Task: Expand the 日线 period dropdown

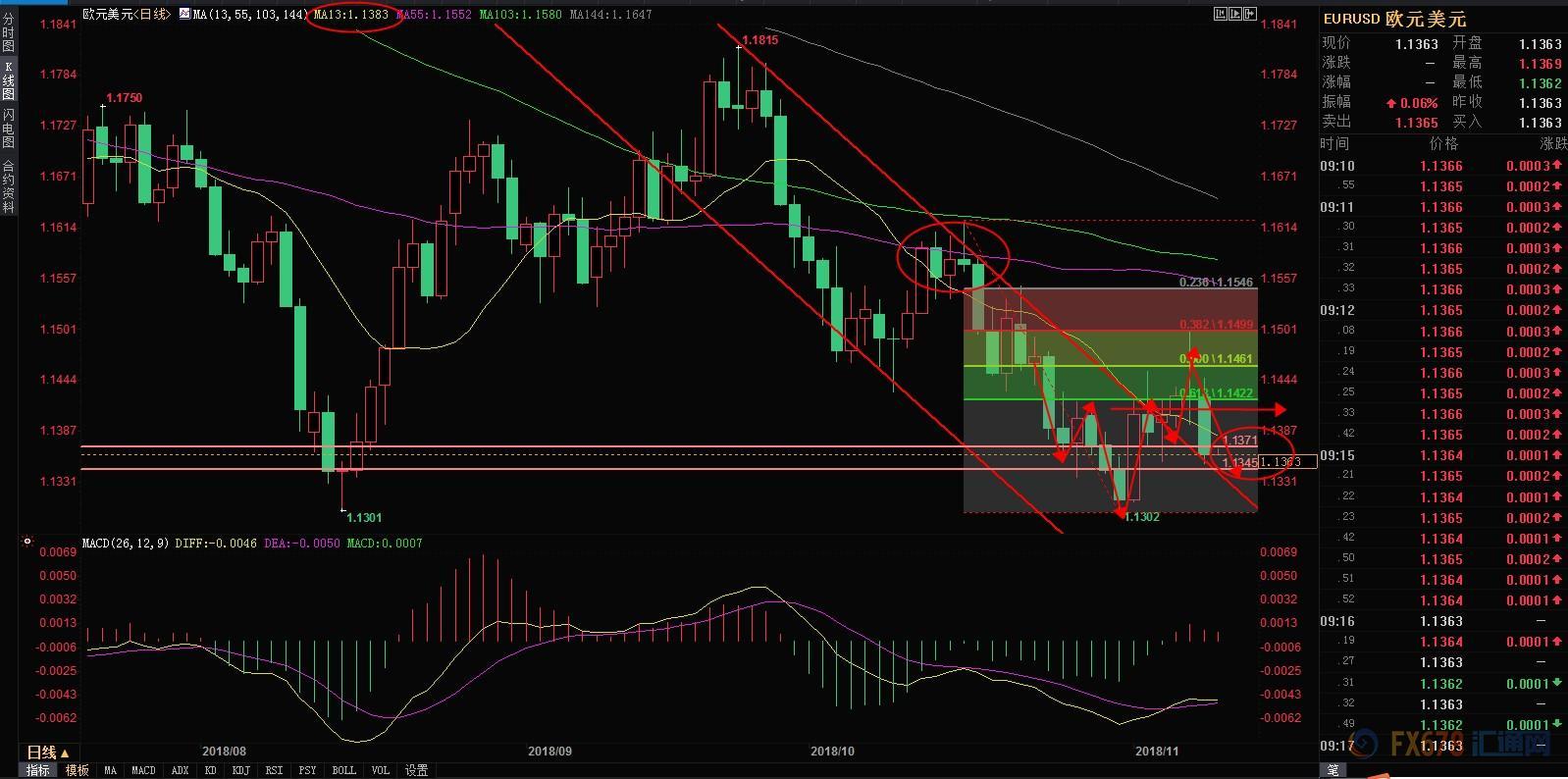Action: pos(47,753)
